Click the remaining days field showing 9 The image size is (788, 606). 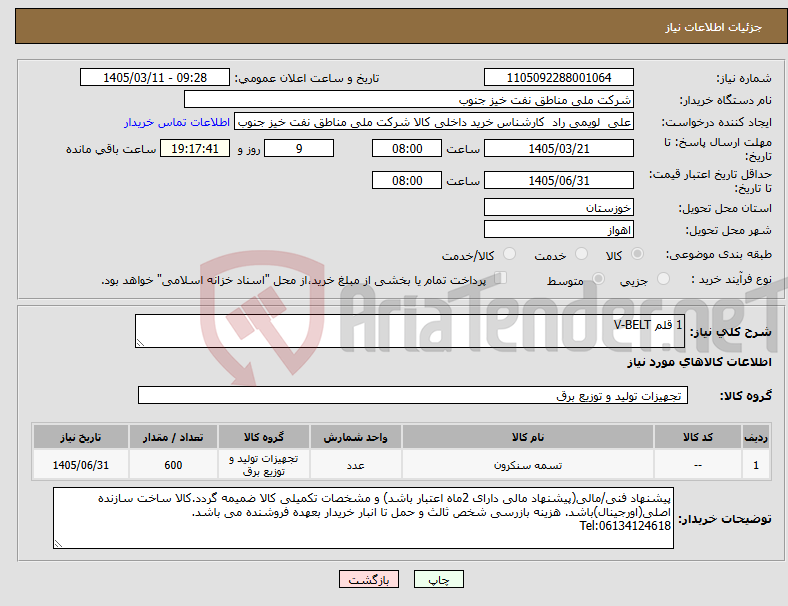pos(299,148)
